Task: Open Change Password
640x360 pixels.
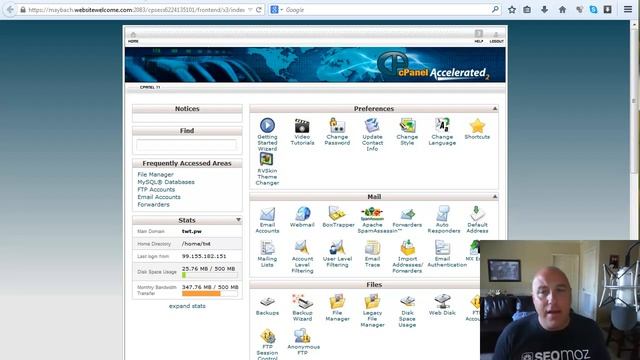Action: (x=337, y=126)
